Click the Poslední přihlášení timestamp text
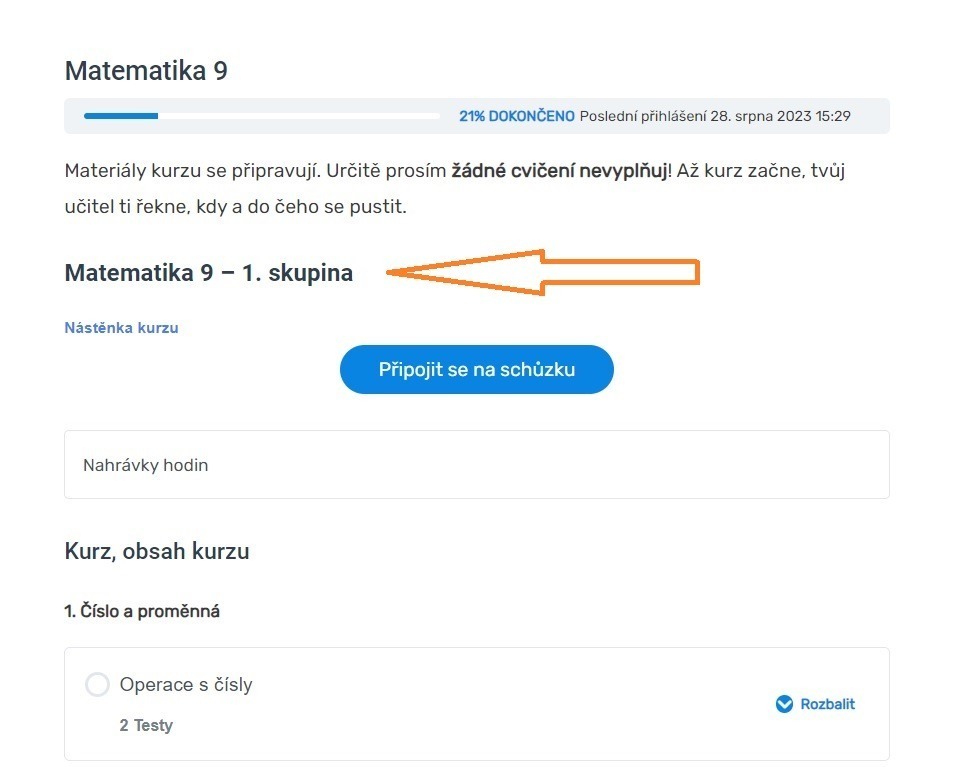This screenshot has width=954, height=767. coord(715,116)
